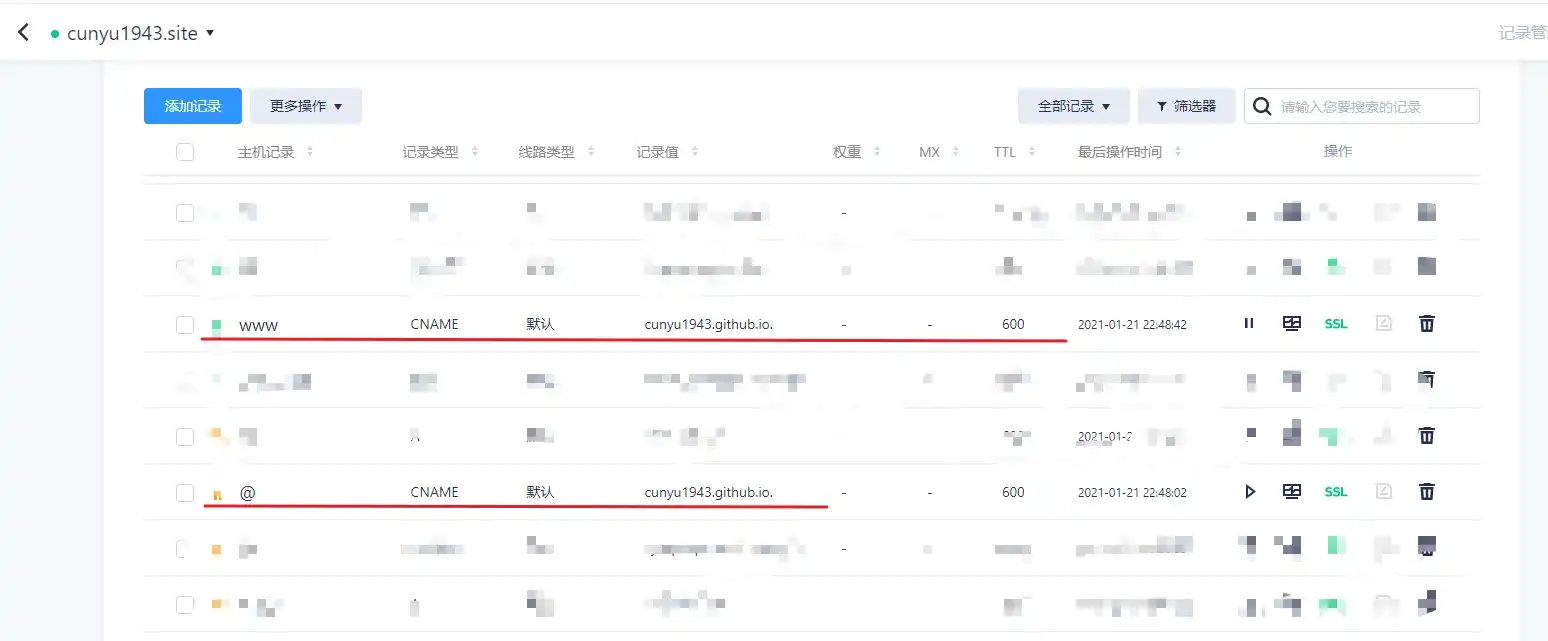Click SSL icon for @ record

click(1336, 492)
